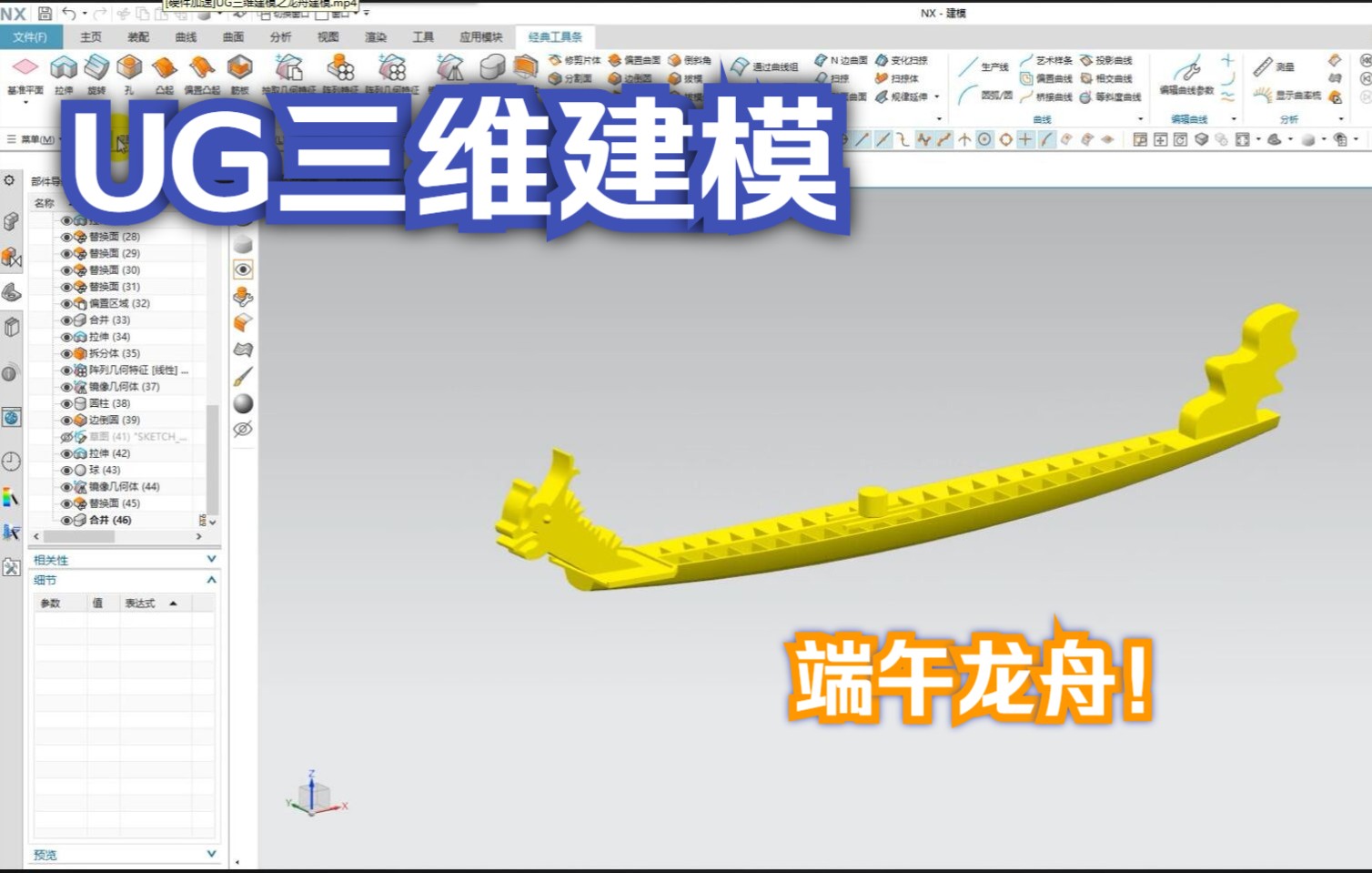
Task: Collapse the 细节 details section
Action: 210,579
